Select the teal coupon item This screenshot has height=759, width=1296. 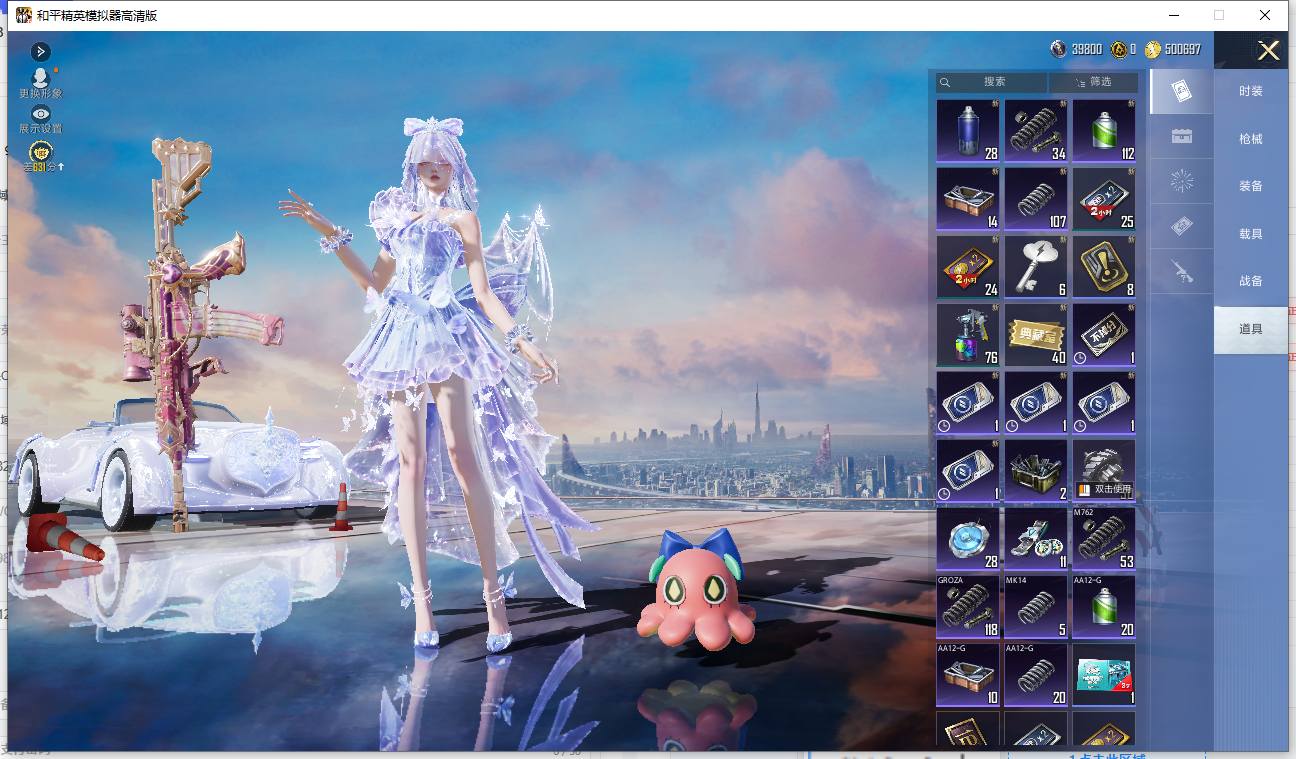[x=1104, y=675]
